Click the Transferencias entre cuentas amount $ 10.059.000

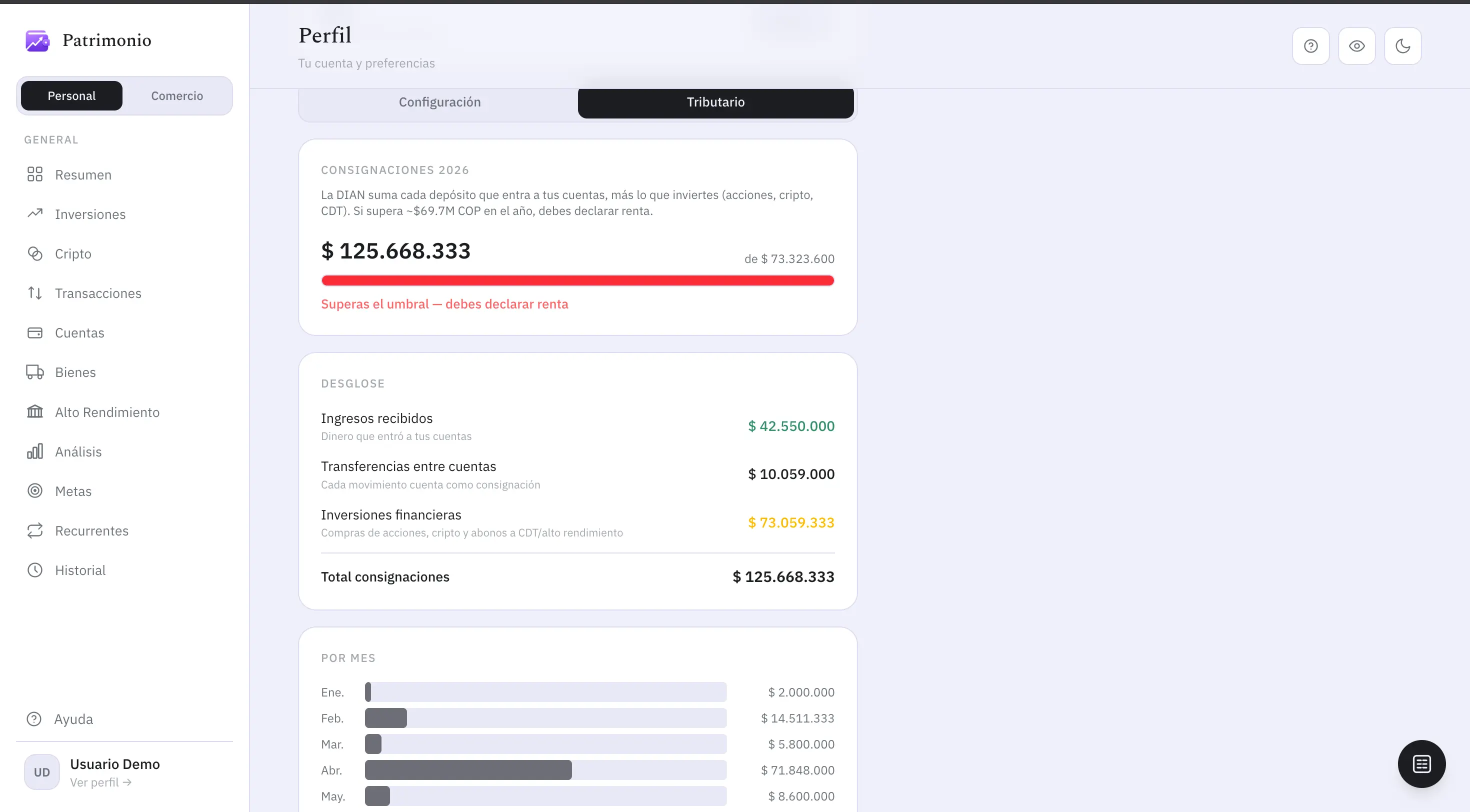point(791,474)
